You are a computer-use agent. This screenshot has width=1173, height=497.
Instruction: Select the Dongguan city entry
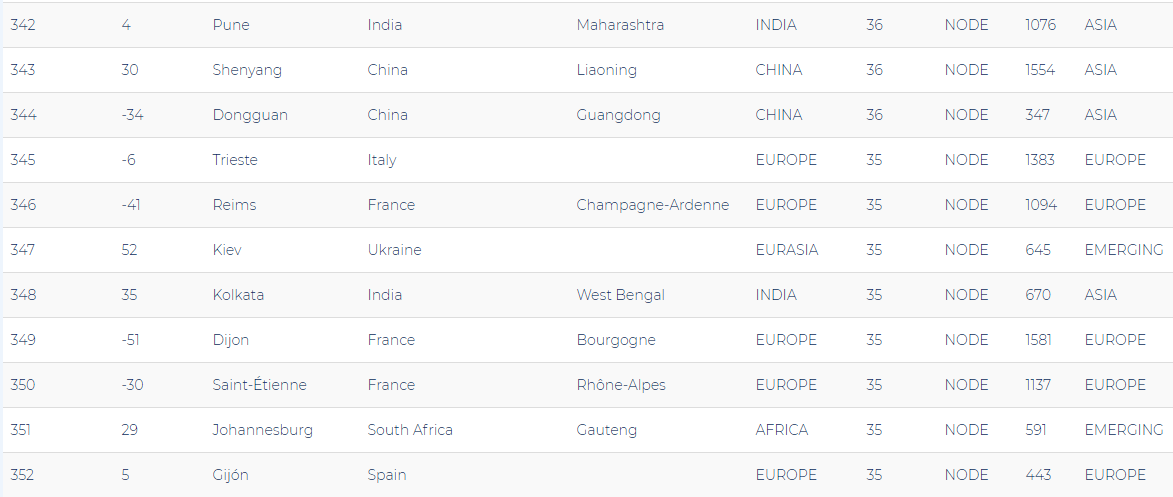coord(250,115)
